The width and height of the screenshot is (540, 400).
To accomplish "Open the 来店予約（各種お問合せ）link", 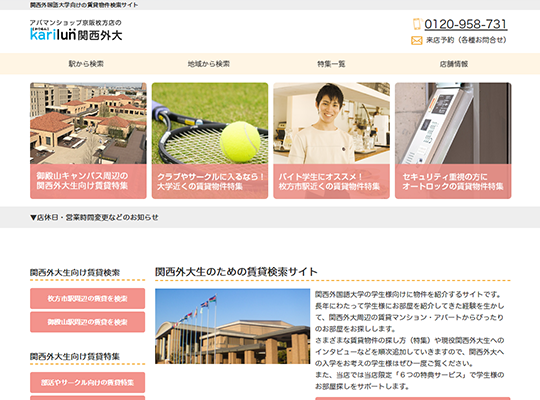I will pyautogui.click(x=466, y=40).
